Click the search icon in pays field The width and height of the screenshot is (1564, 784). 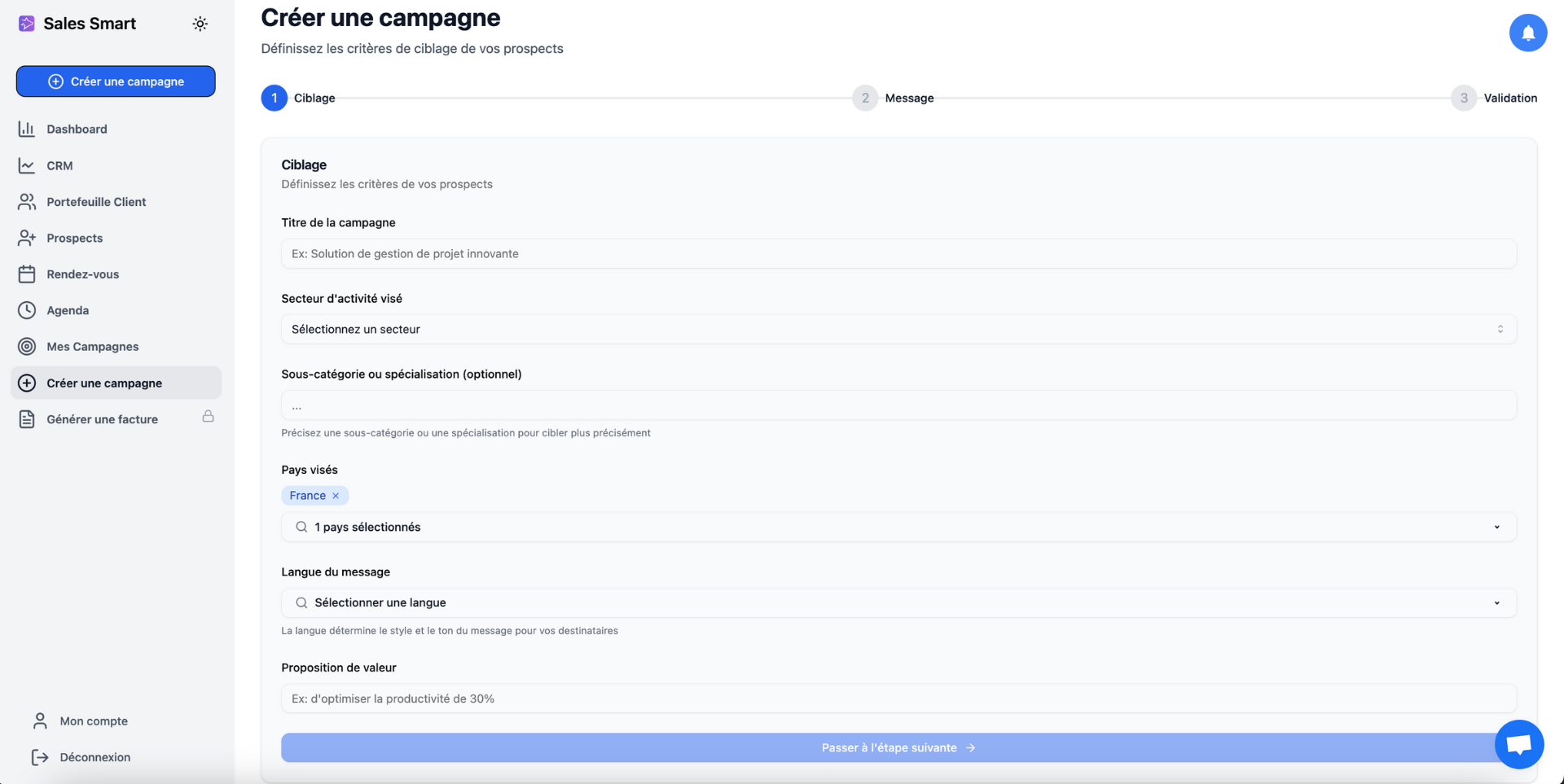click(301, 527)
